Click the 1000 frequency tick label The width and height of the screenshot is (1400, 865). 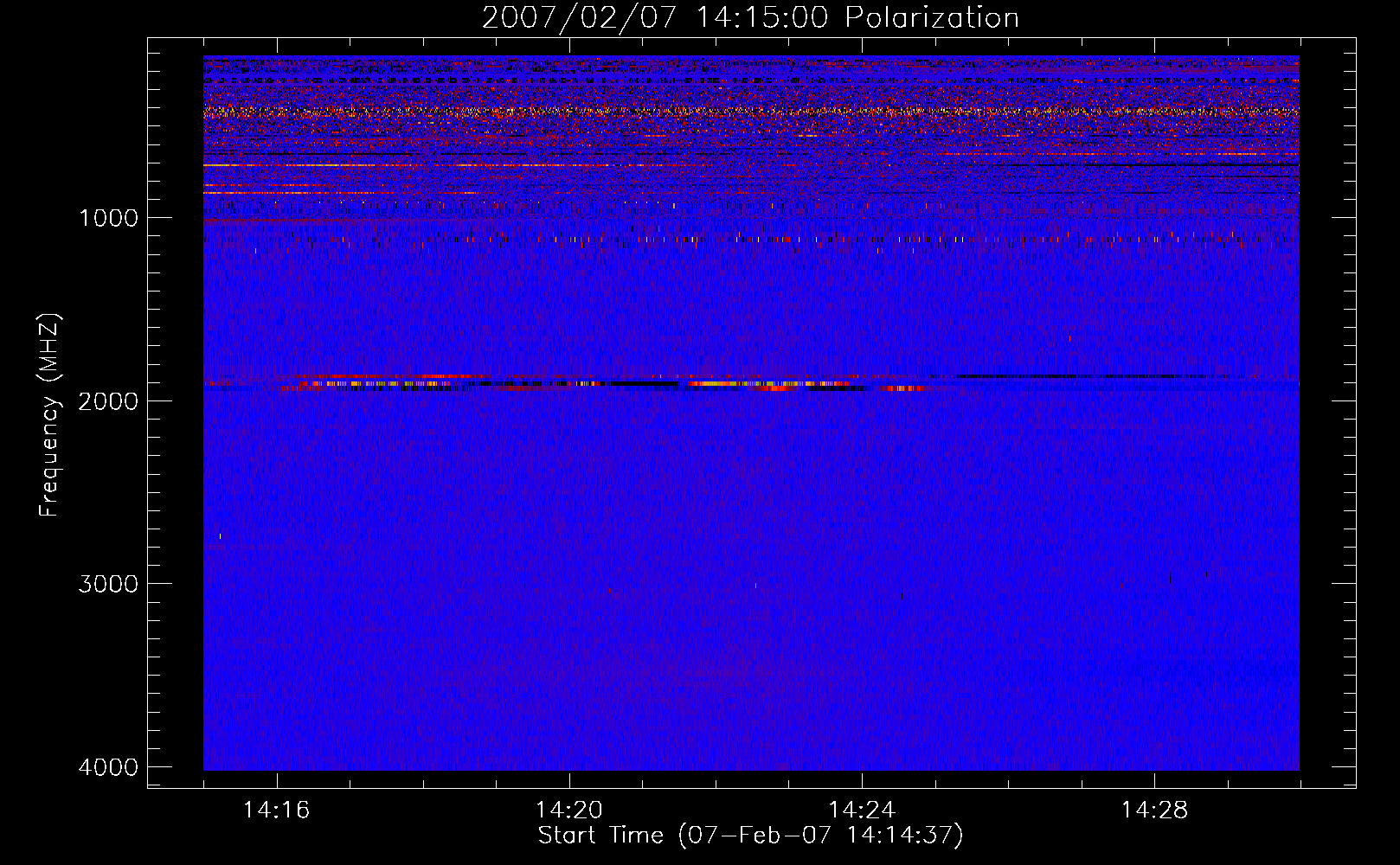click(x=109, y=218)
